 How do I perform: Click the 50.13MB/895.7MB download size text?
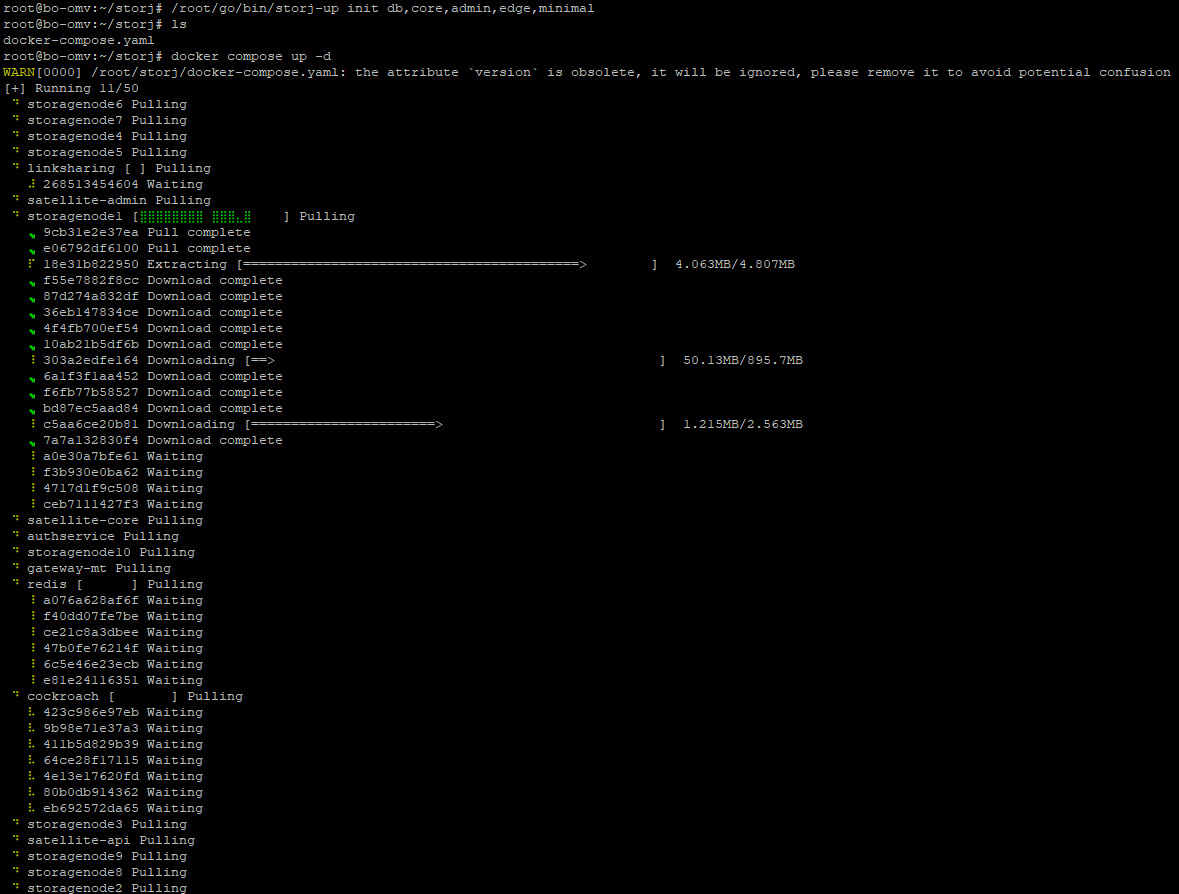742,360
